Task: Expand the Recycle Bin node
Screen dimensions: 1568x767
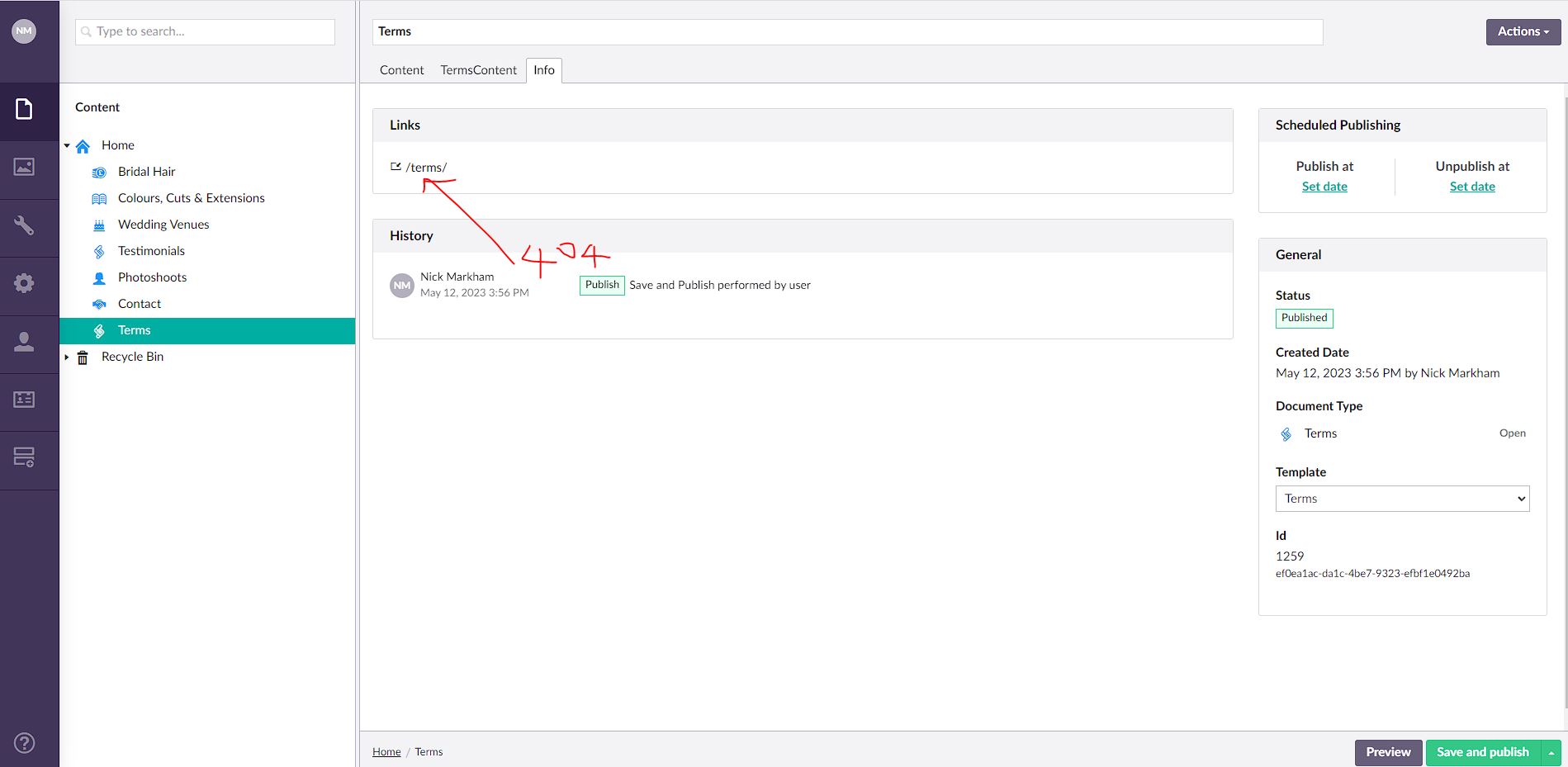Action: coord(67,357)
